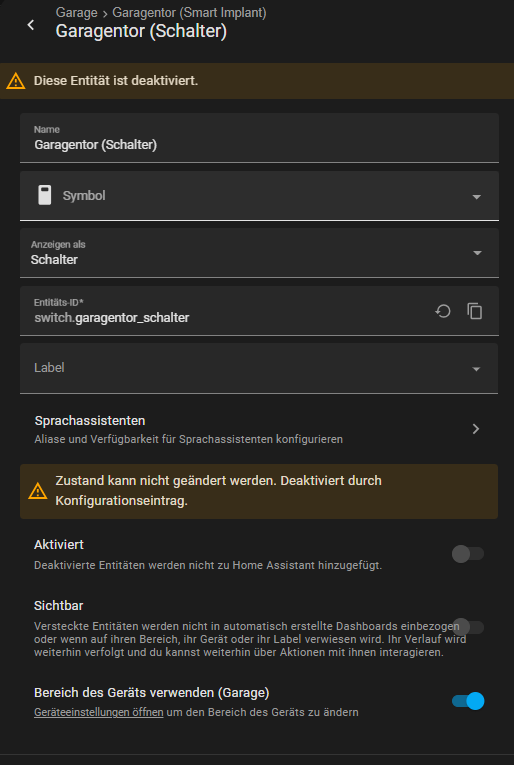Expand the Symbol dropdown arrow
The width and height of the screenshot is (514, 765).
[477, 197]
